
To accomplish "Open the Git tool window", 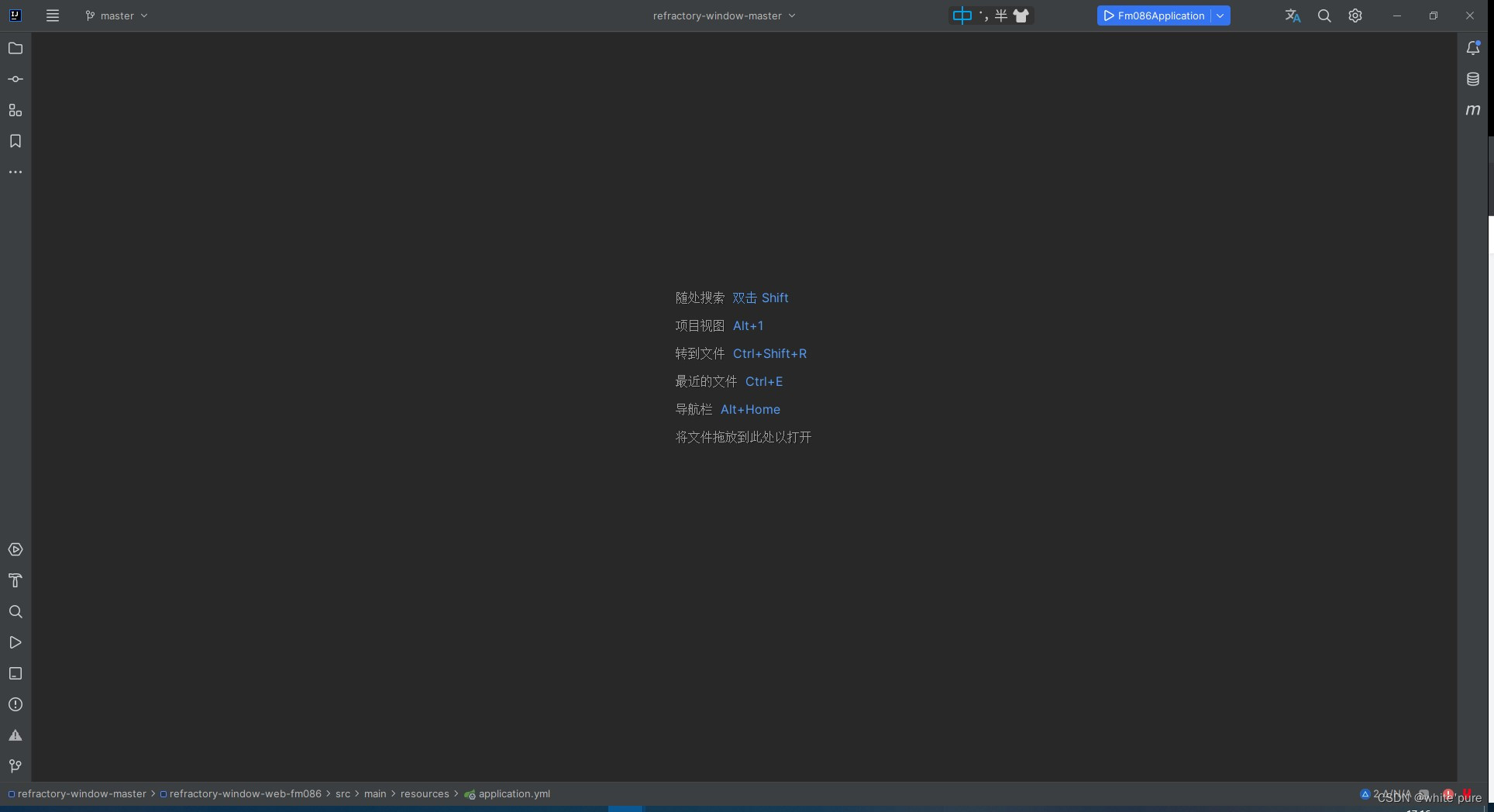I will (x=15, y=766).
